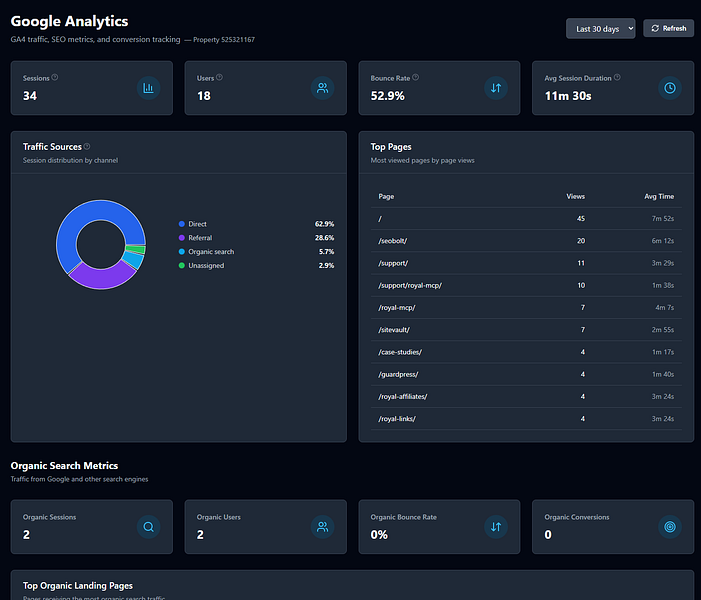Click the Bounce Rate value 52.9%
The width and height of the screenshot is (701, 600).
[388, 96]
